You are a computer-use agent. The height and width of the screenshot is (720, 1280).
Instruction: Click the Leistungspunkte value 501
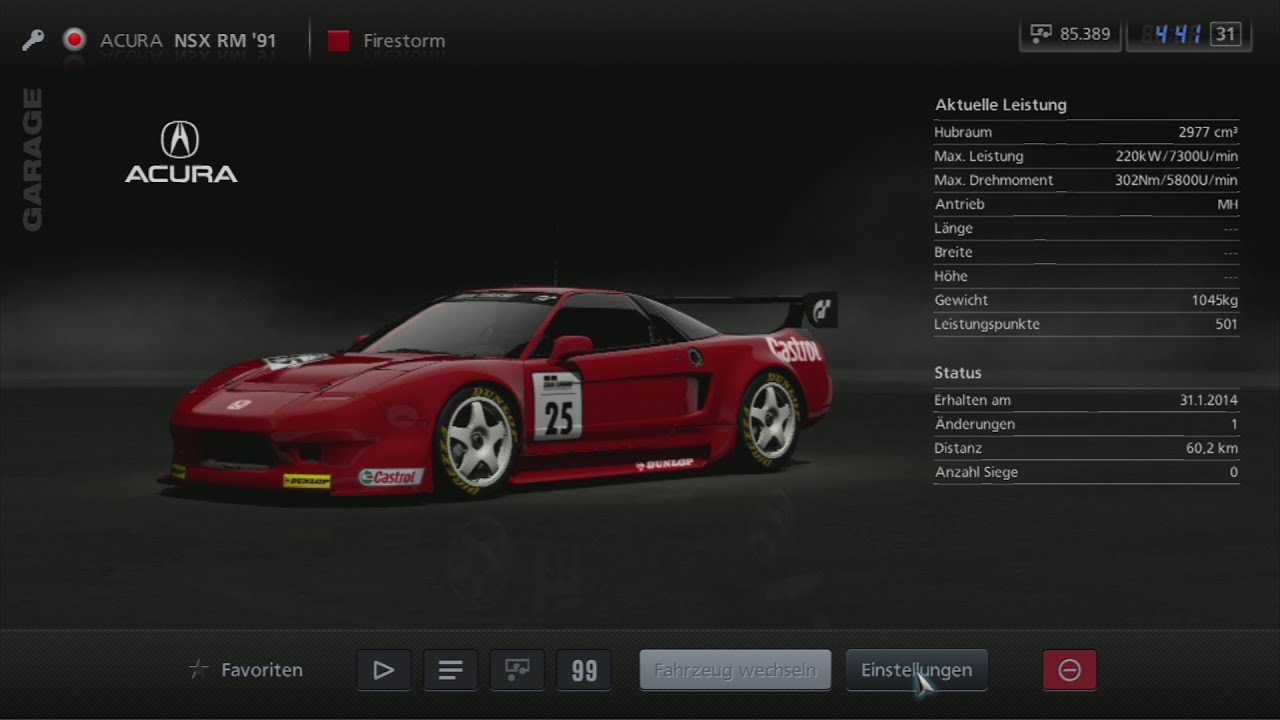point(1226,324)
